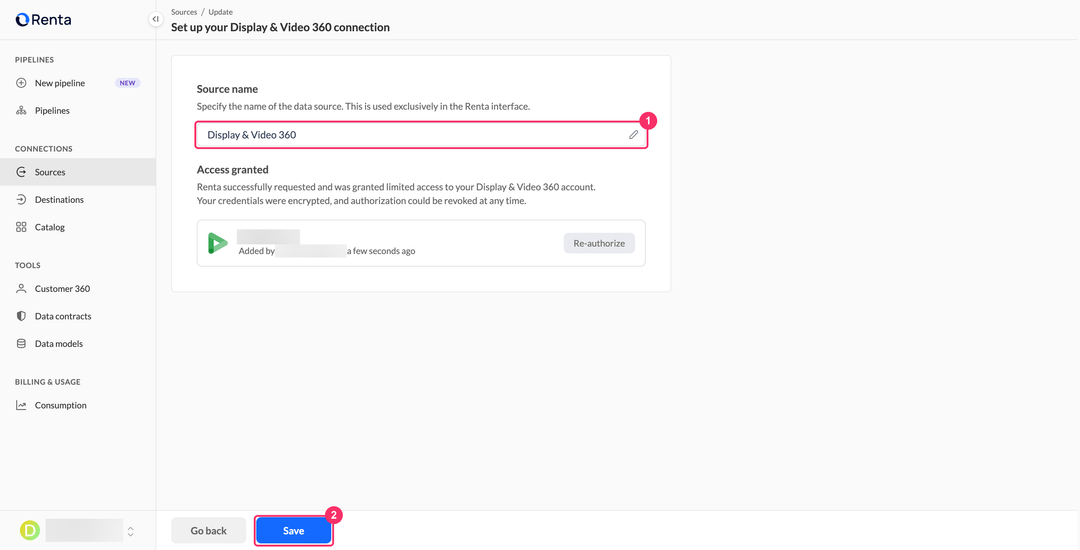Click the Renta logo

(x=43, y=20)
